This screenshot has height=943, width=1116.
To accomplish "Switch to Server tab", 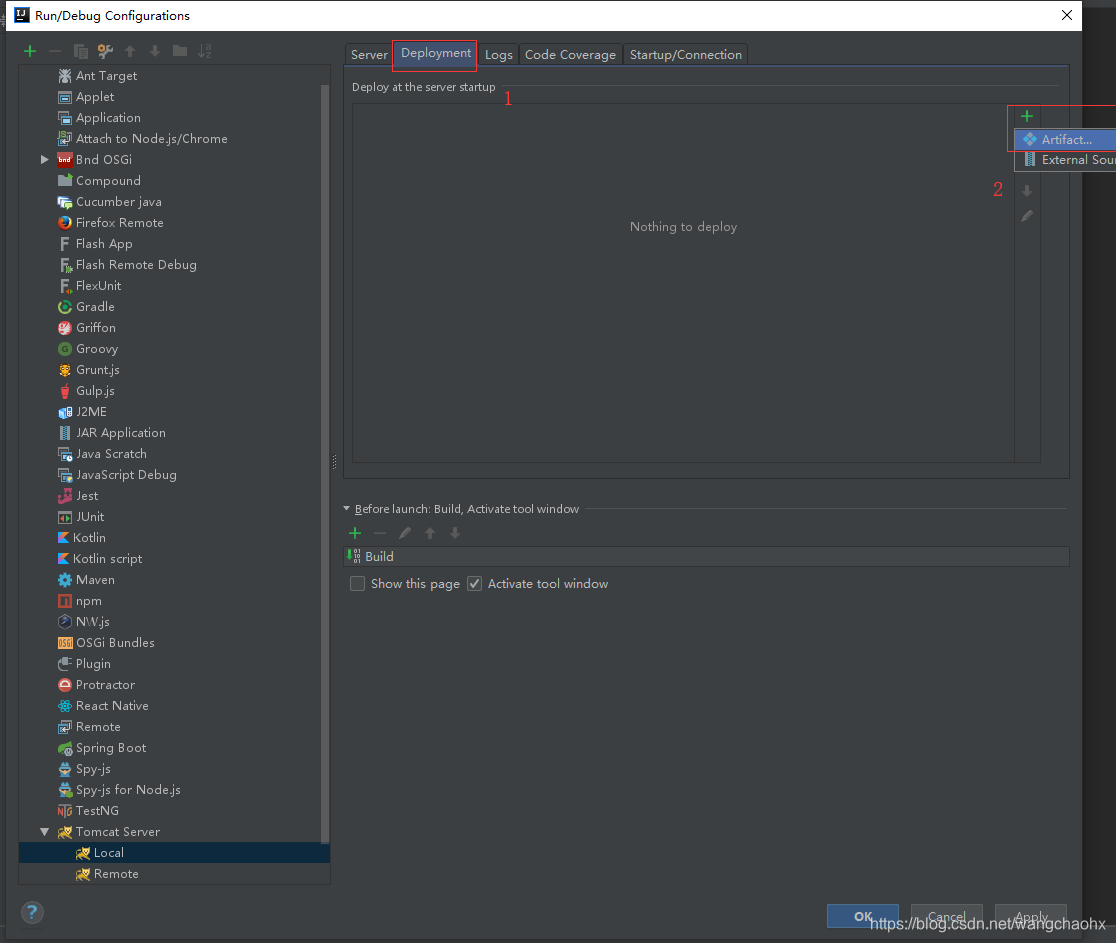I will coord(369,55).
